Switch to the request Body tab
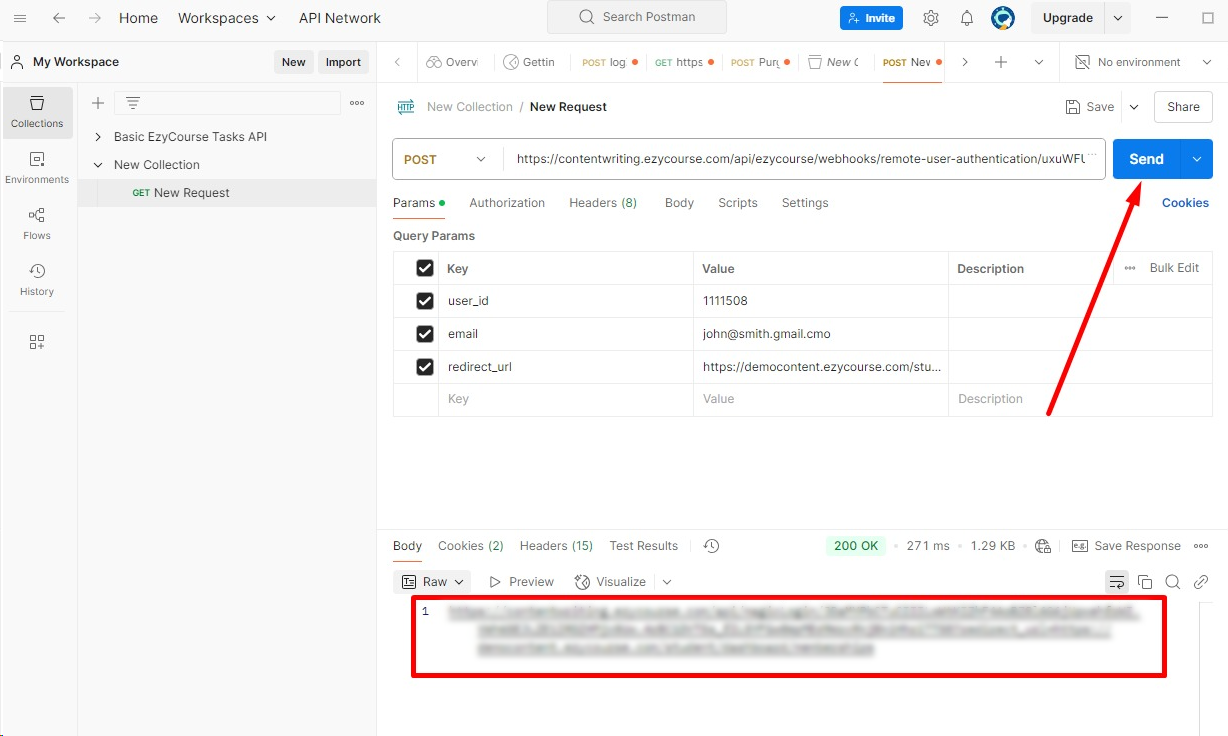The height and width of the screenshot is (736, 1228). (679, 203)
